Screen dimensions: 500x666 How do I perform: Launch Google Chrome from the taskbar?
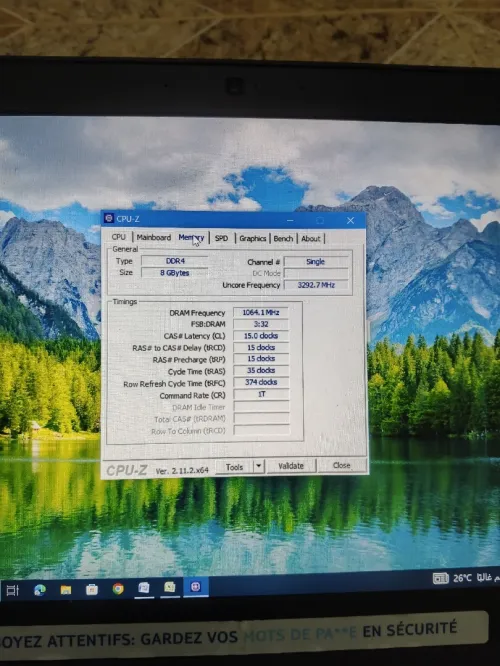click(118, 589)
